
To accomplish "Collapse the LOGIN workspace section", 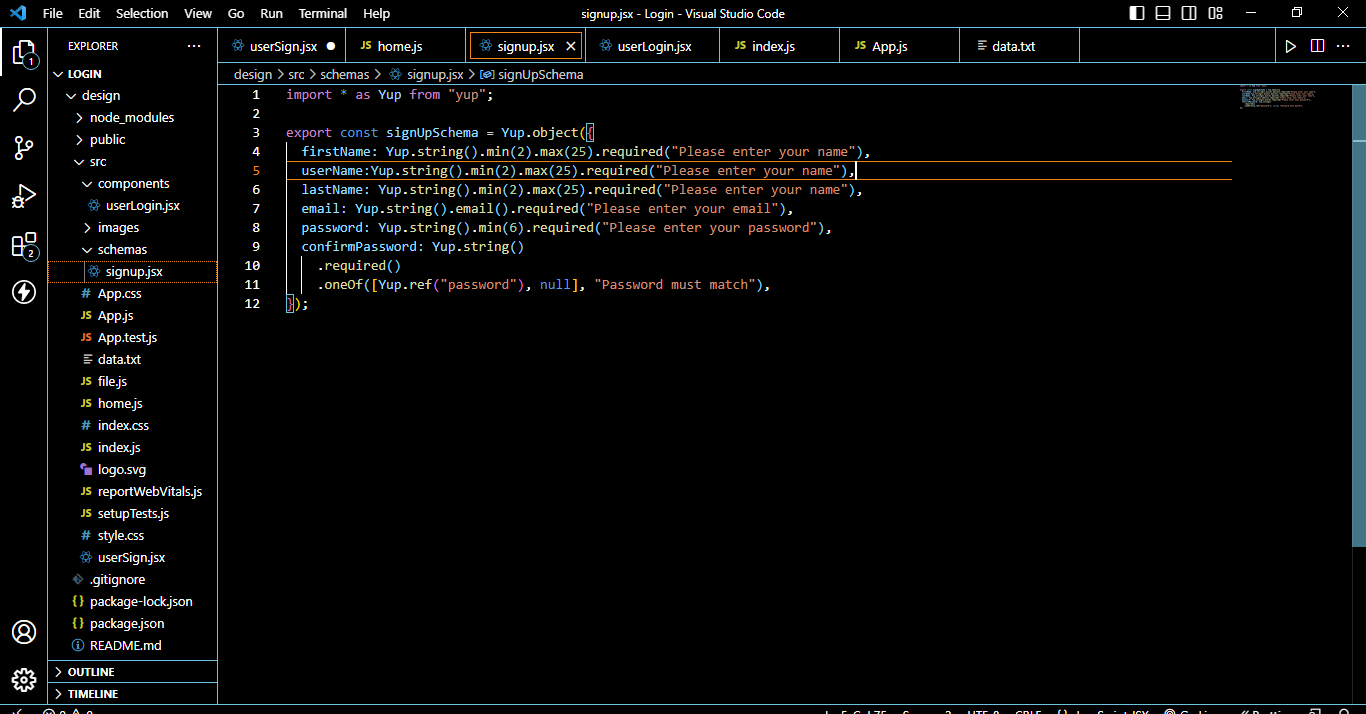I will point(132,74).
